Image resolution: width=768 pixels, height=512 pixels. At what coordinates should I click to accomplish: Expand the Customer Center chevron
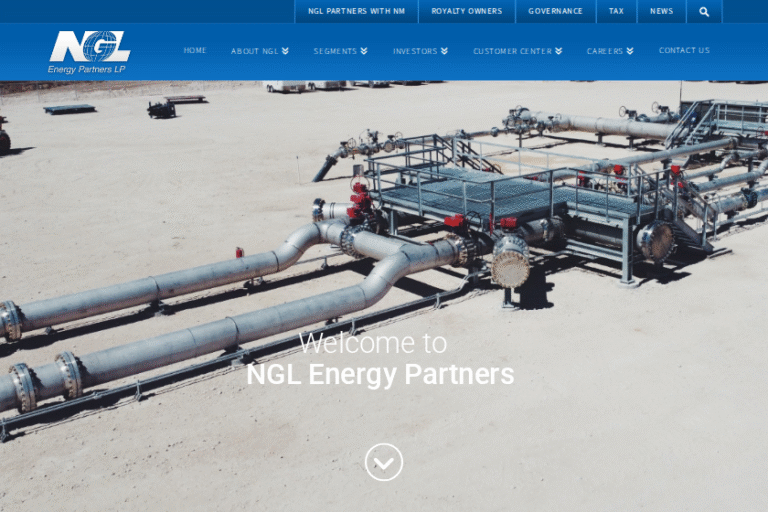pyautogui.click(x=559, y=51)
